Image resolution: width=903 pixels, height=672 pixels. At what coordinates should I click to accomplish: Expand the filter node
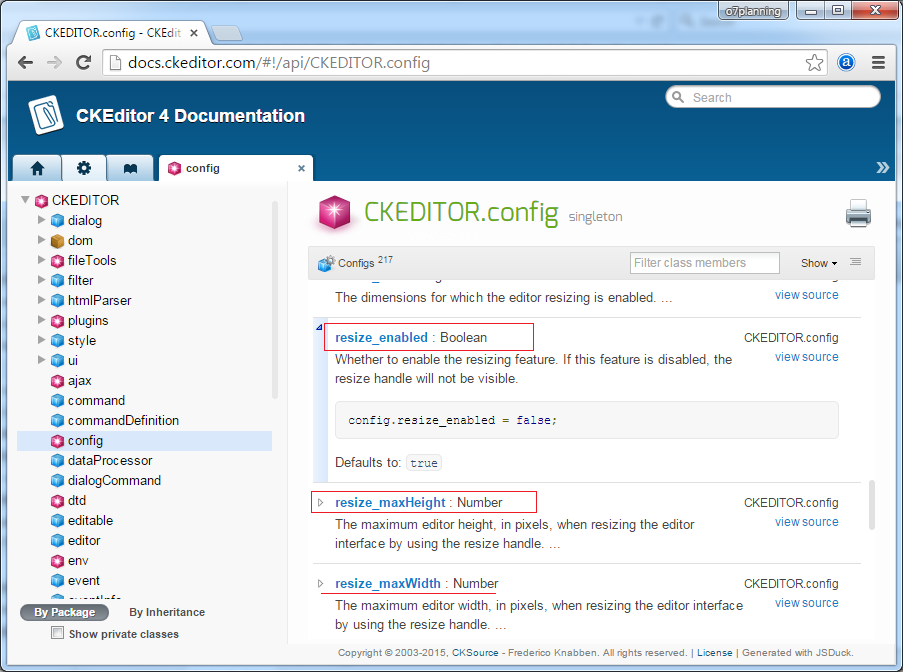click(41, 280)
